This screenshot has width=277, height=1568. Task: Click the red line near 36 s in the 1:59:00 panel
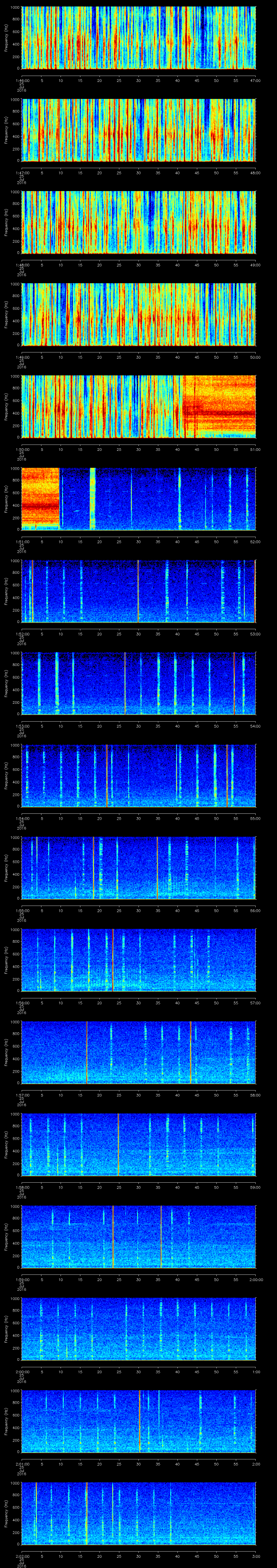point(161,1237)
